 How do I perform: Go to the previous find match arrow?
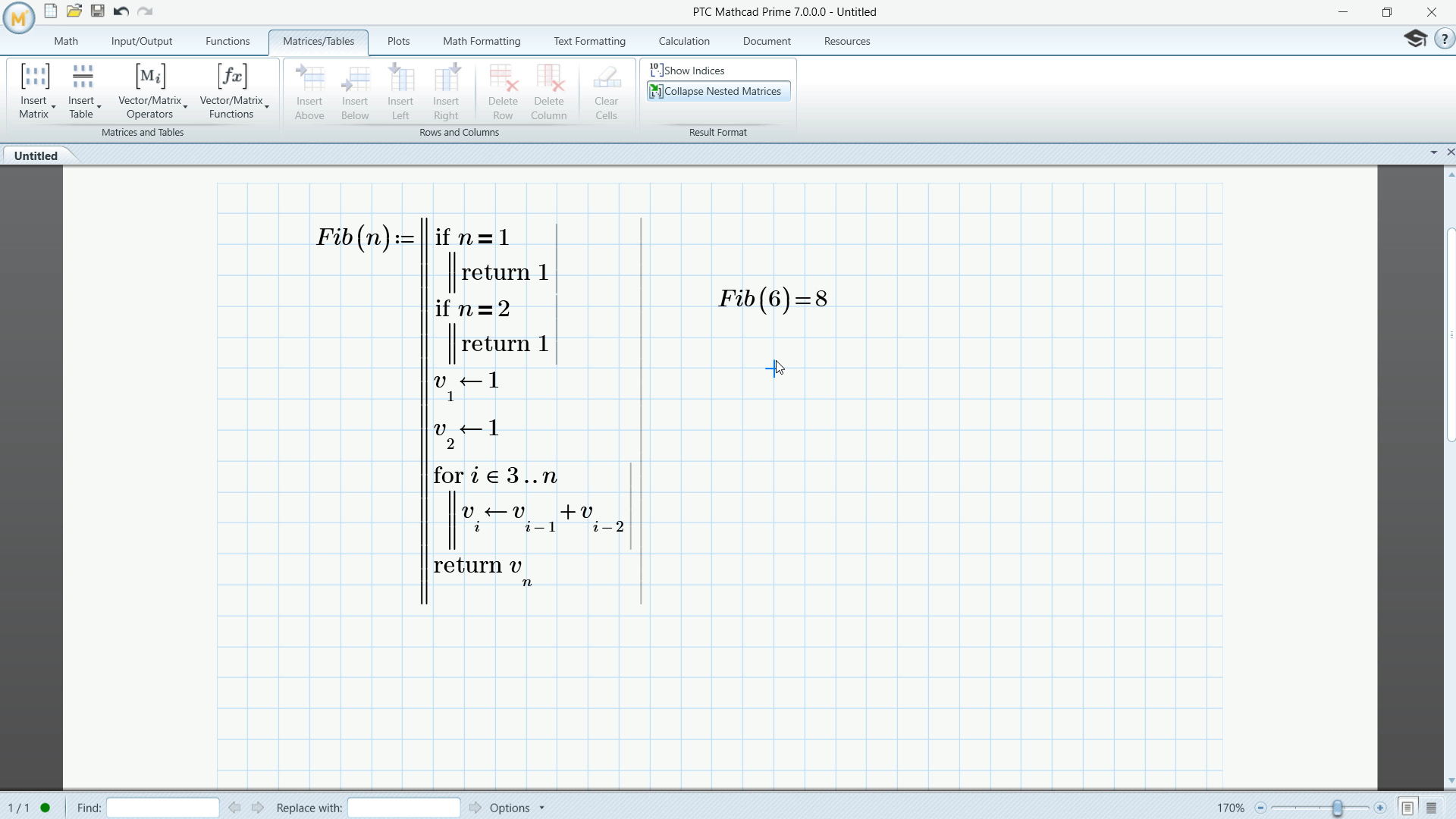coord(235,808)
